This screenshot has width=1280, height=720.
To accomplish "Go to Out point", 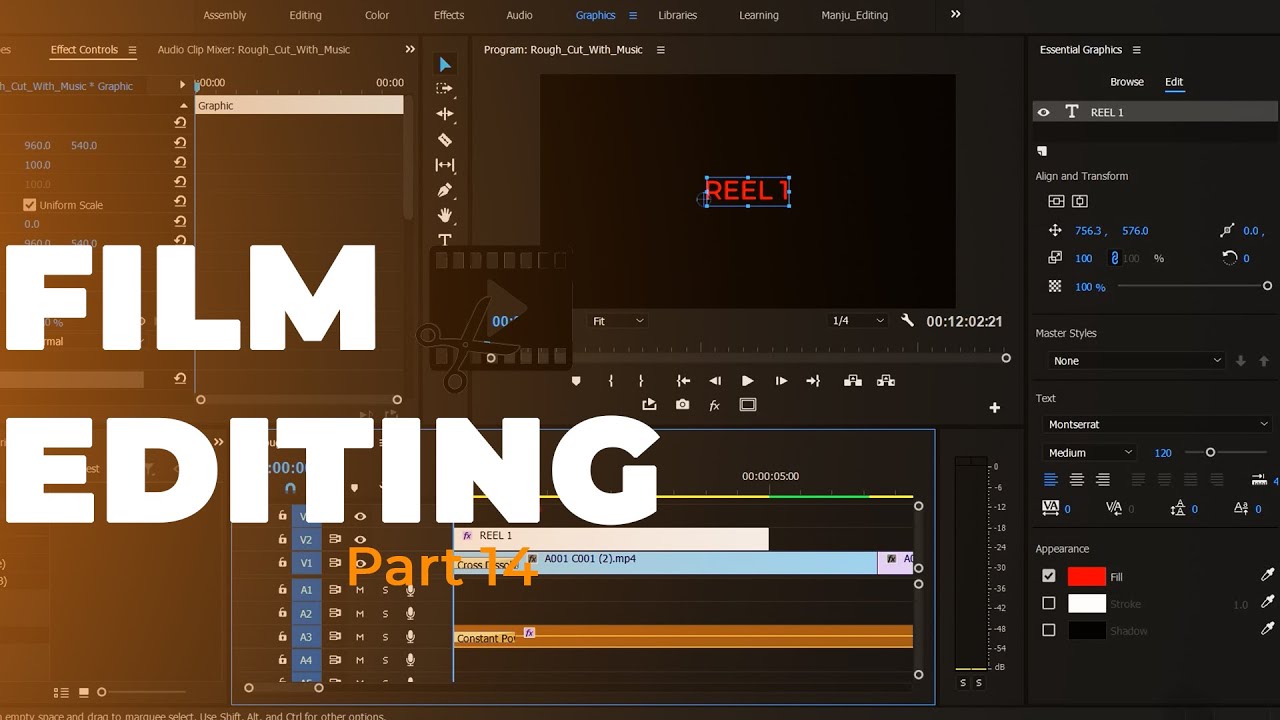I will point(813,381).
